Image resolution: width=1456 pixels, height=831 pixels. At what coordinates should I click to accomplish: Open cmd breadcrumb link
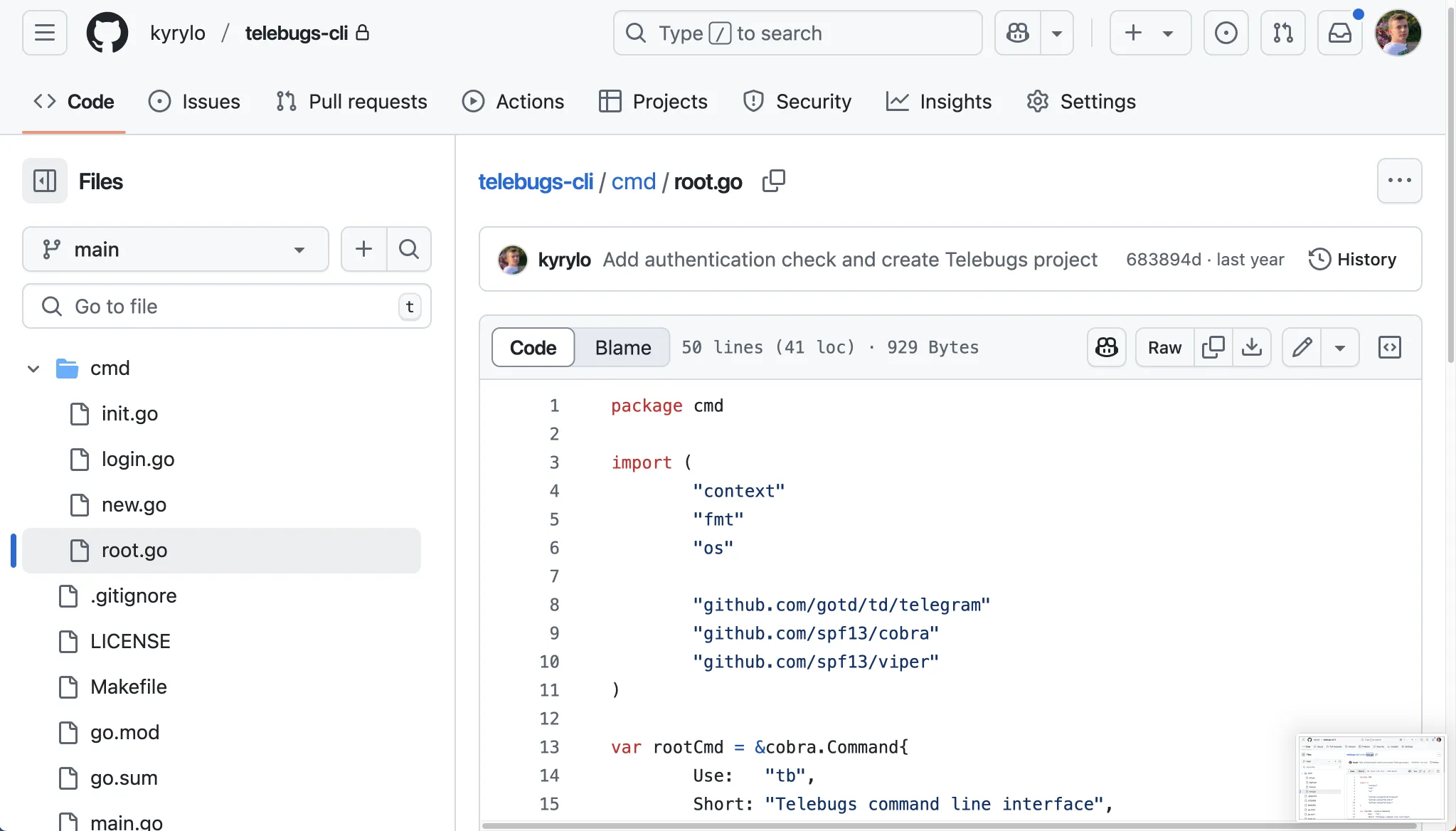pyautogui.click(x=633, y=181)
